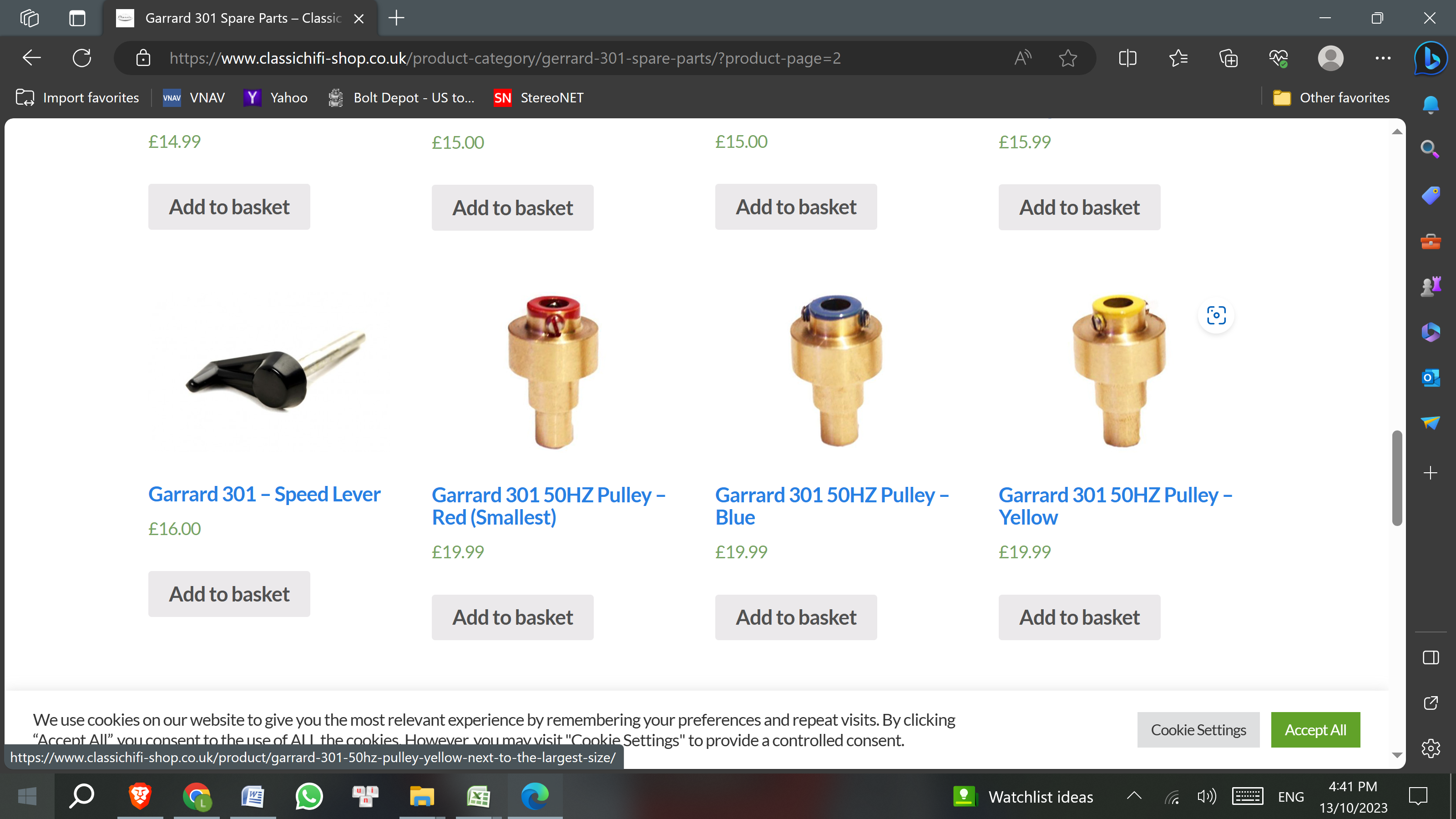
Task: Open WhatsApp from the taskbar
Action: point(309,796)
